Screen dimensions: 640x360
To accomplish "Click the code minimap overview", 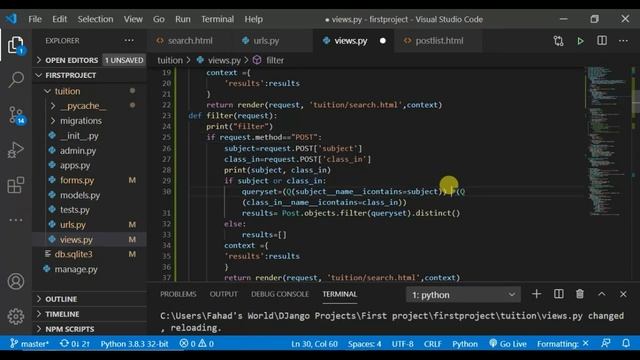I will tap(607, 141).
